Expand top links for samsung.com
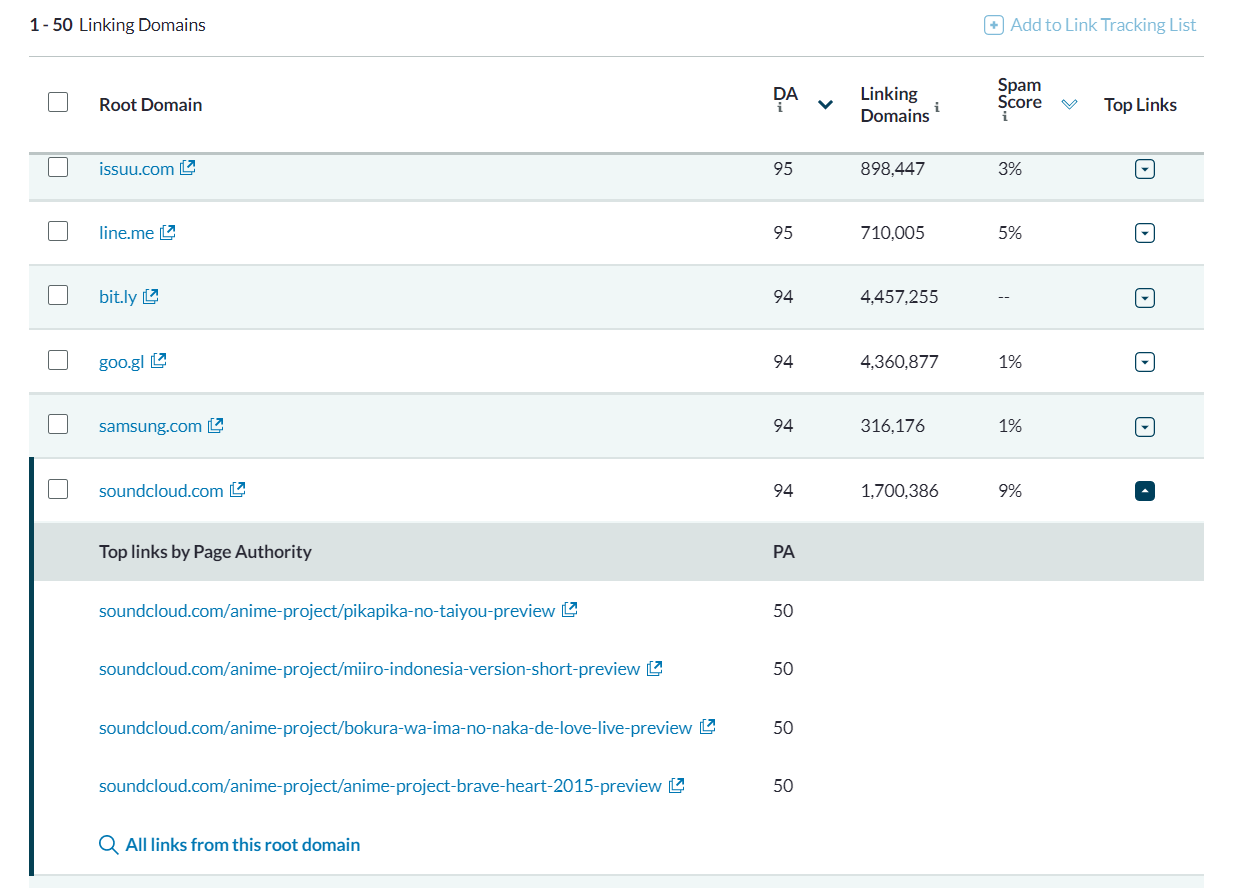This screenshot has height=888, width=1236. point(1145,427)
